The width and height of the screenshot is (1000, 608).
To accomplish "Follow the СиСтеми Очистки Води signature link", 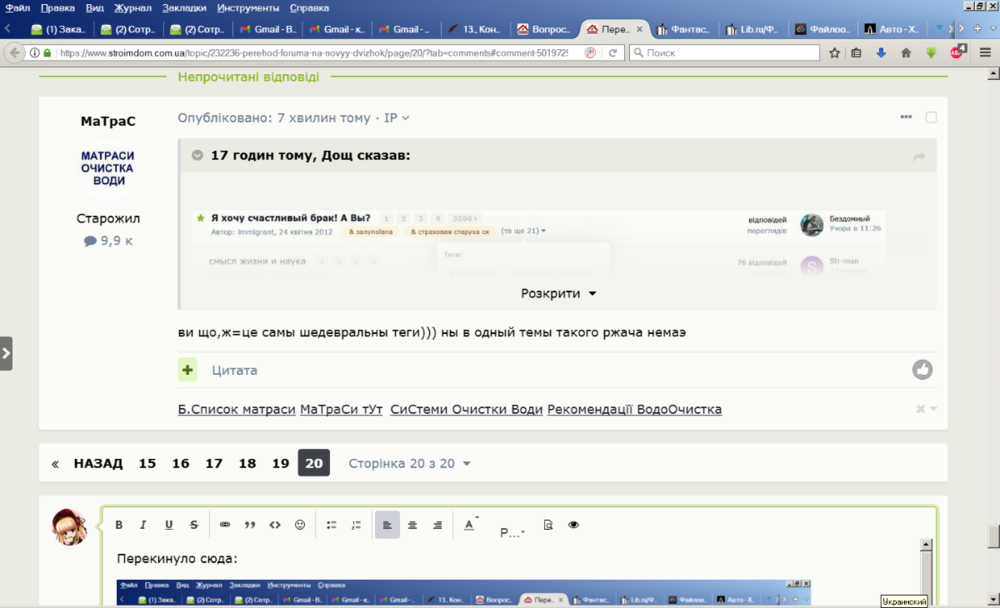I will tap(466, 410).
